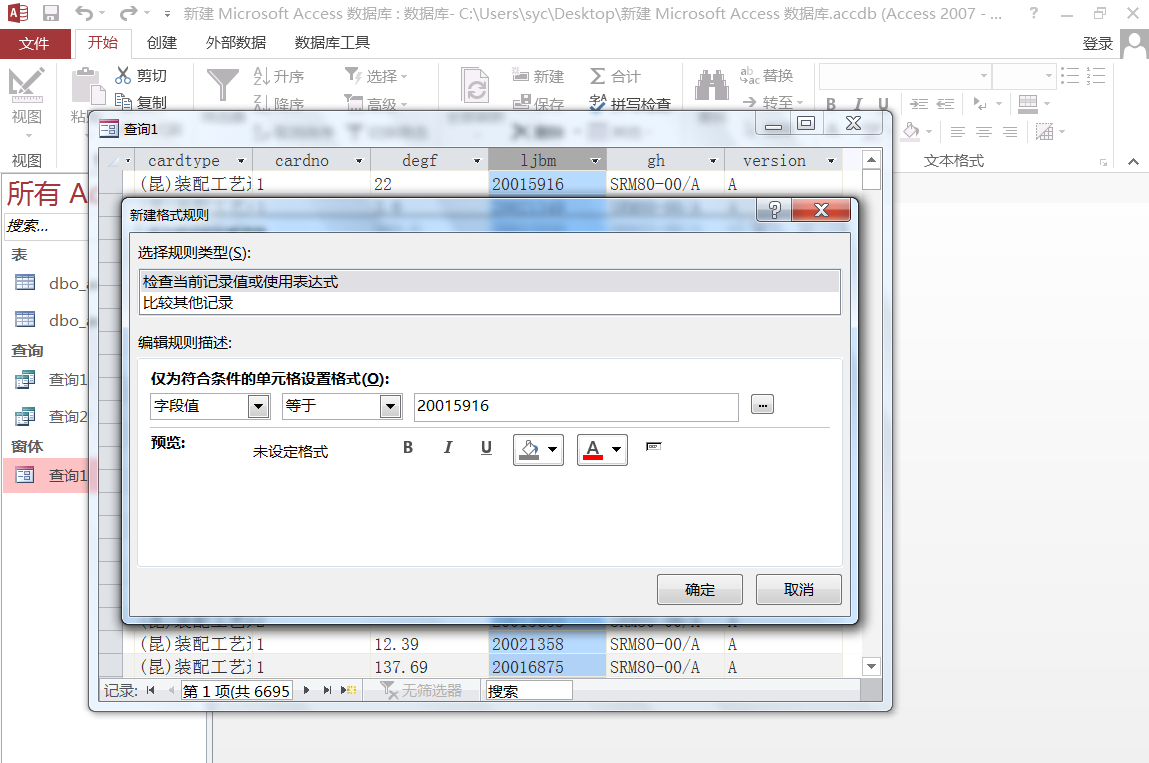Click the background fill color bucket

point(530,450)
